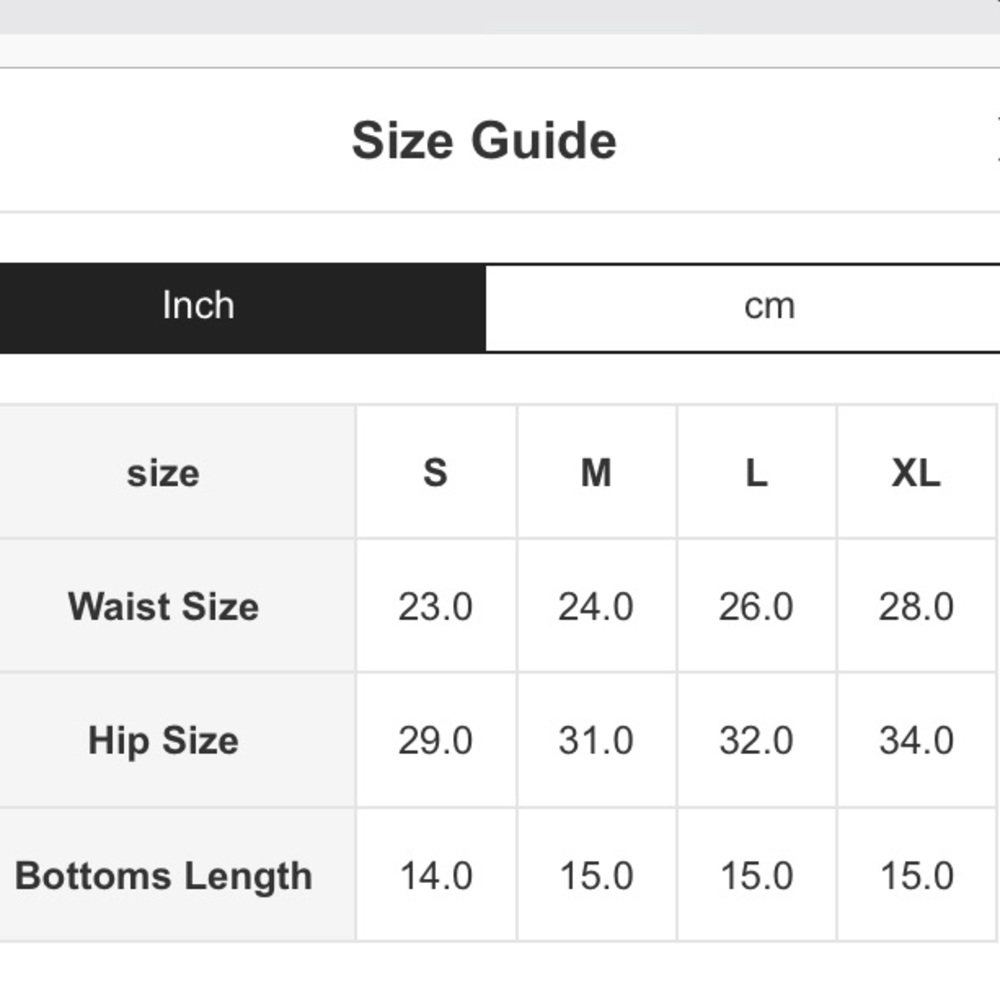Viewport: 1000px width, 1000px height.
Task: Select hip value 32.0 for size L
Action: coord(756,740)
